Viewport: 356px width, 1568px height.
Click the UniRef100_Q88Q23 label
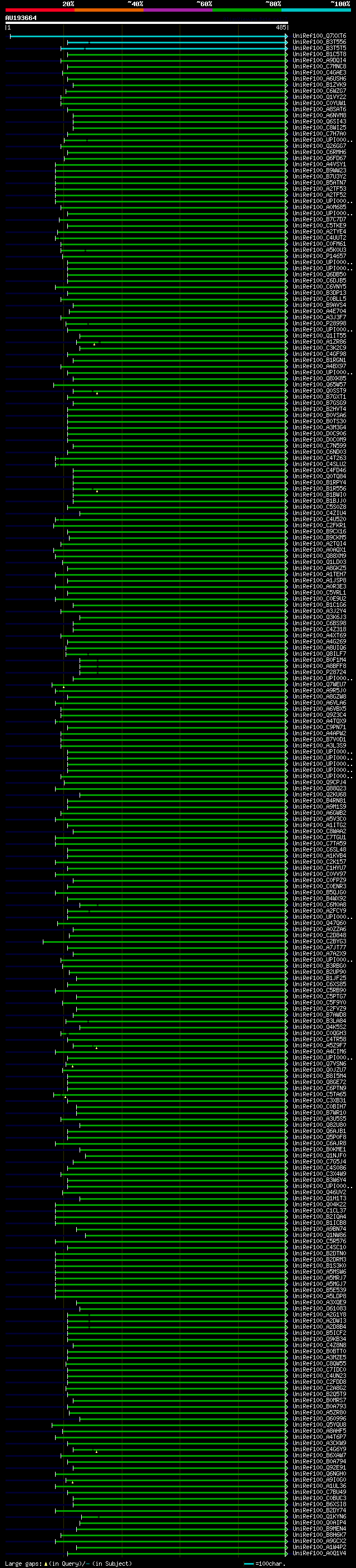tap(319, 789)
